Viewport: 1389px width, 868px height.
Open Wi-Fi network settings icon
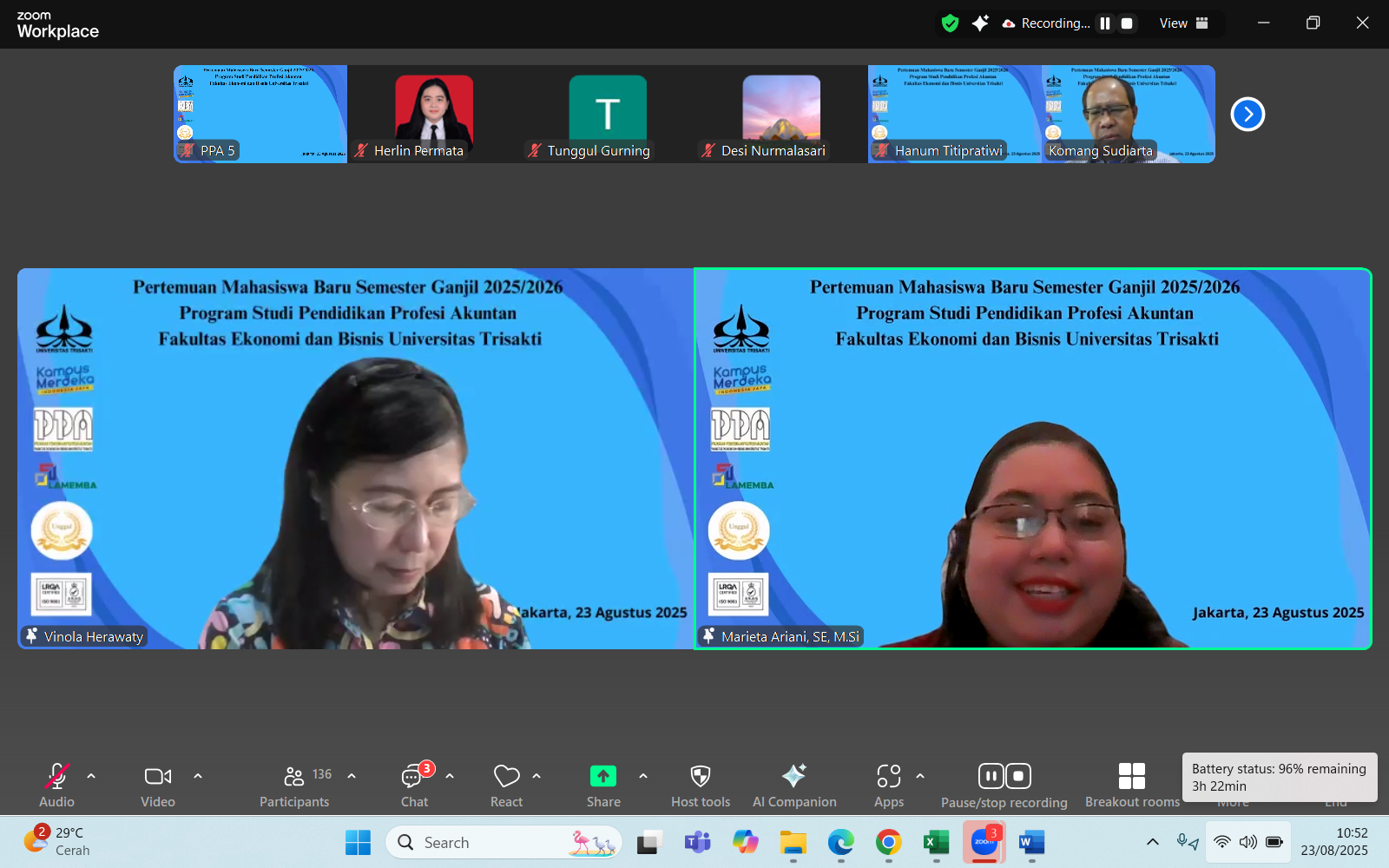coord(1222,842)
